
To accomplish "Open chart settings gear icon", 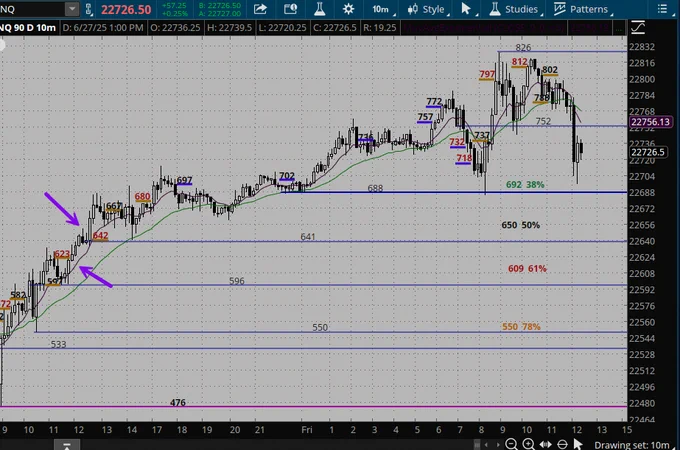I will point(348,9).
